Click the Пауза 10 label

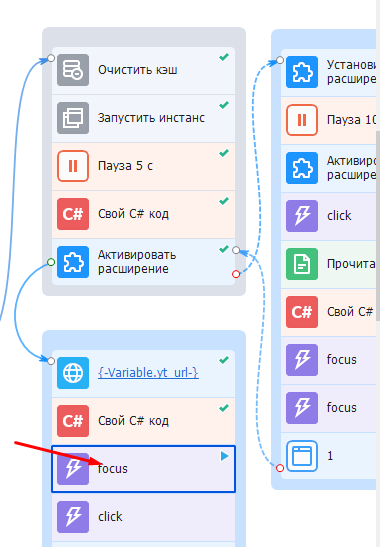pyautogui.click(x=351, y=120)
